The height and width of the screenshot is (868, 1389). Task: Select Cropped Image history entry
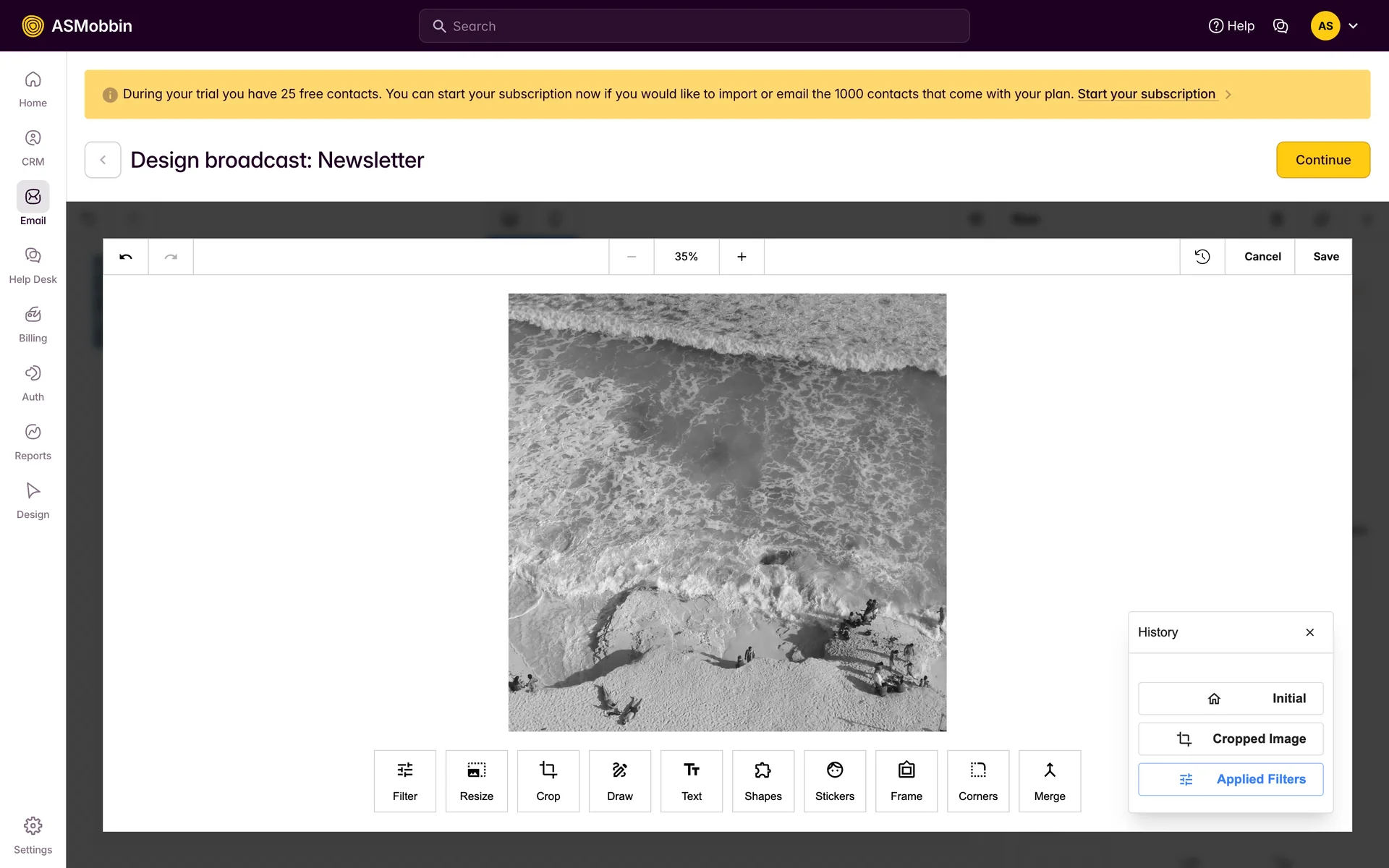1230,739
